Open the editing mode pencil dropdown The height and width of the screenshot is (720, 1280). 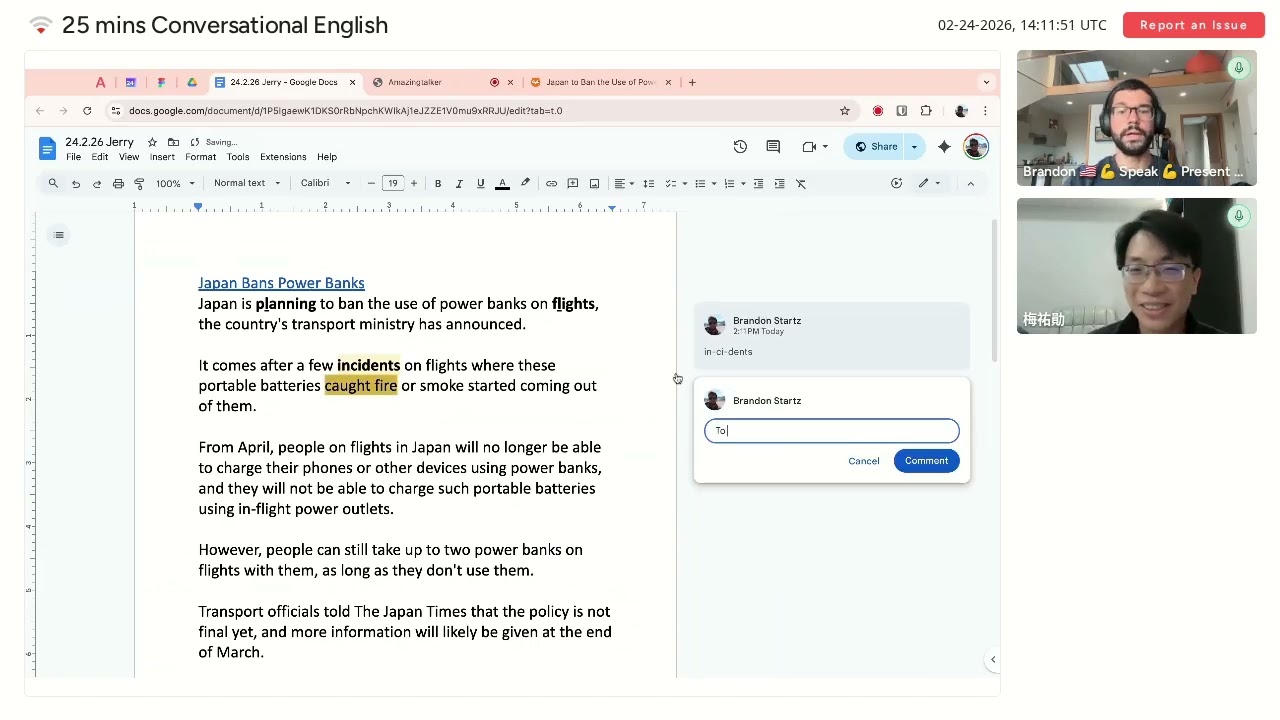pos(929,183)
